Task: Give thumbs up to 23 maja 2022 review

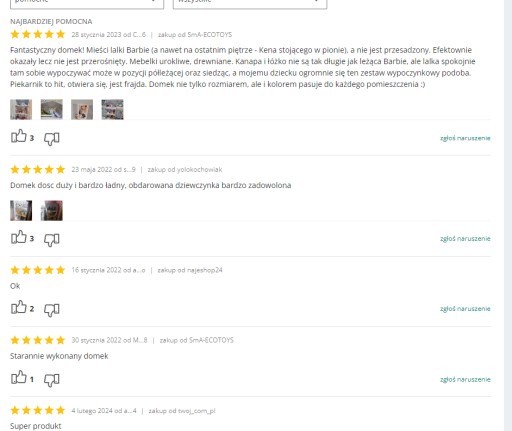Action: click(19, 237)
